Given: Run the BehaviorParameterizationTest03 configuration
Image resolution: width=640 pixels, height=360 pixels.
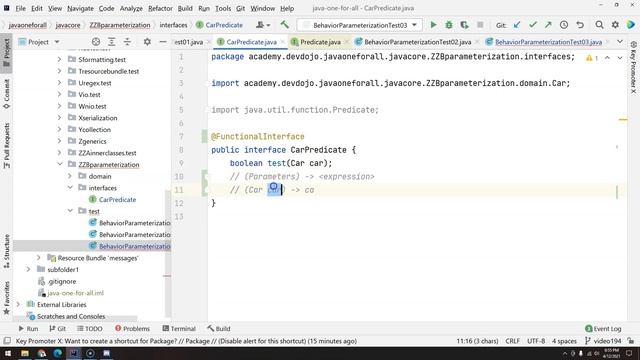Looking at the screenshot, I should pyautogui.click(x=433, y=25).
